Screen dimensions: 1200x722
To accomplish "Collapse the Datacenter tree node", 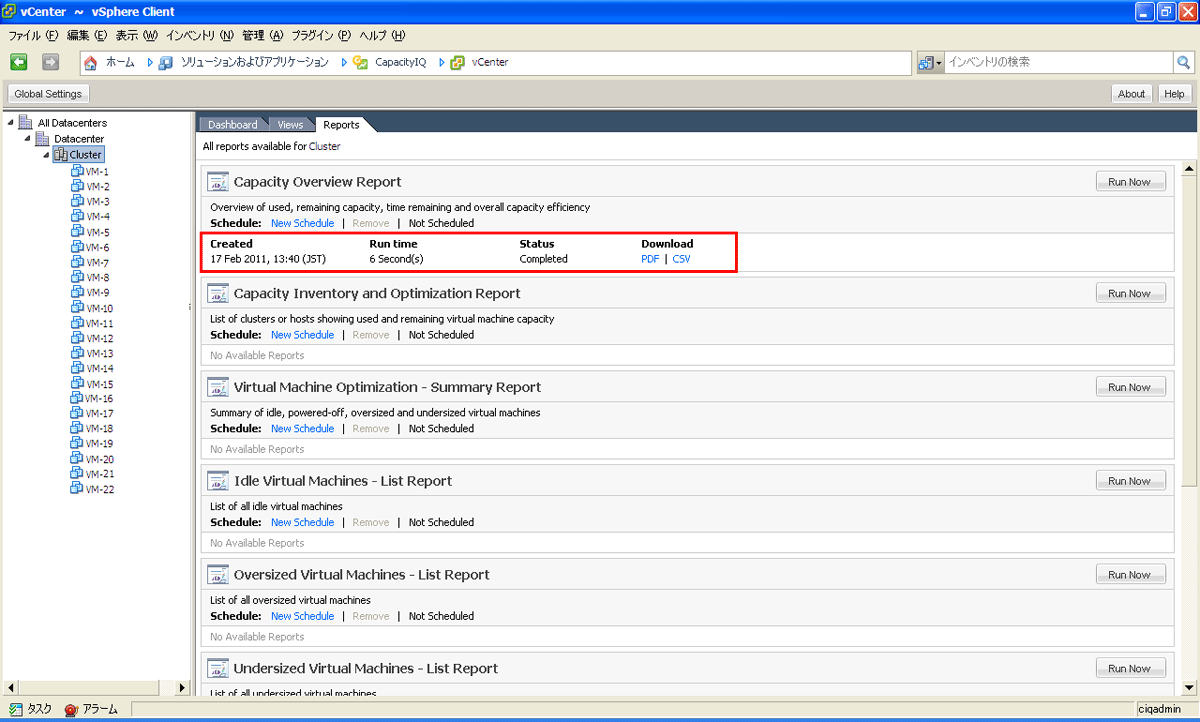I will [x=28, y=138].
